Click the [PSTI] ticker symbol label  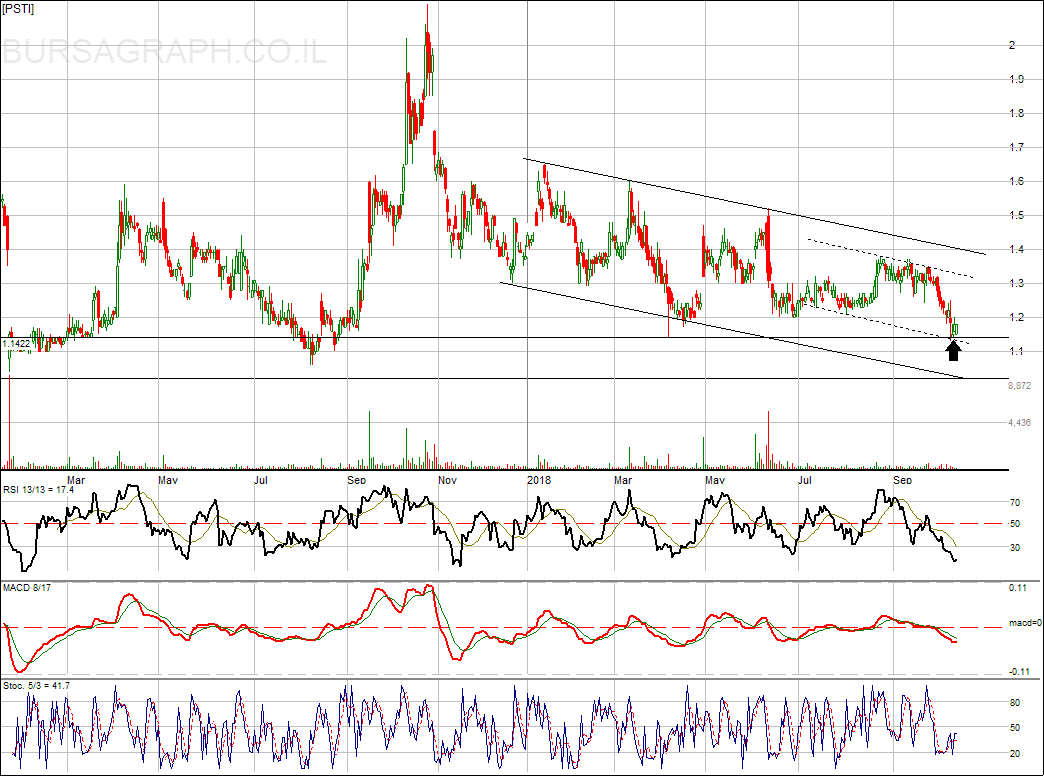19,9
